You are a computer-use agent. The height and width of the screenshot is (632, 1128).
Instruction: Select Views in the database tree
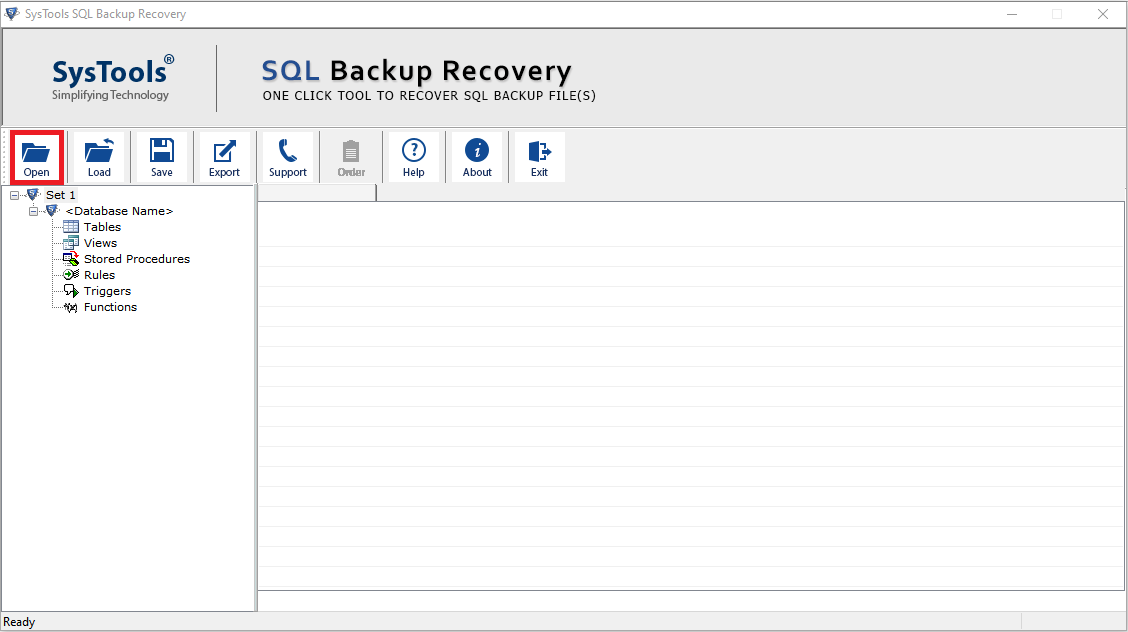[x=100, y=243]
